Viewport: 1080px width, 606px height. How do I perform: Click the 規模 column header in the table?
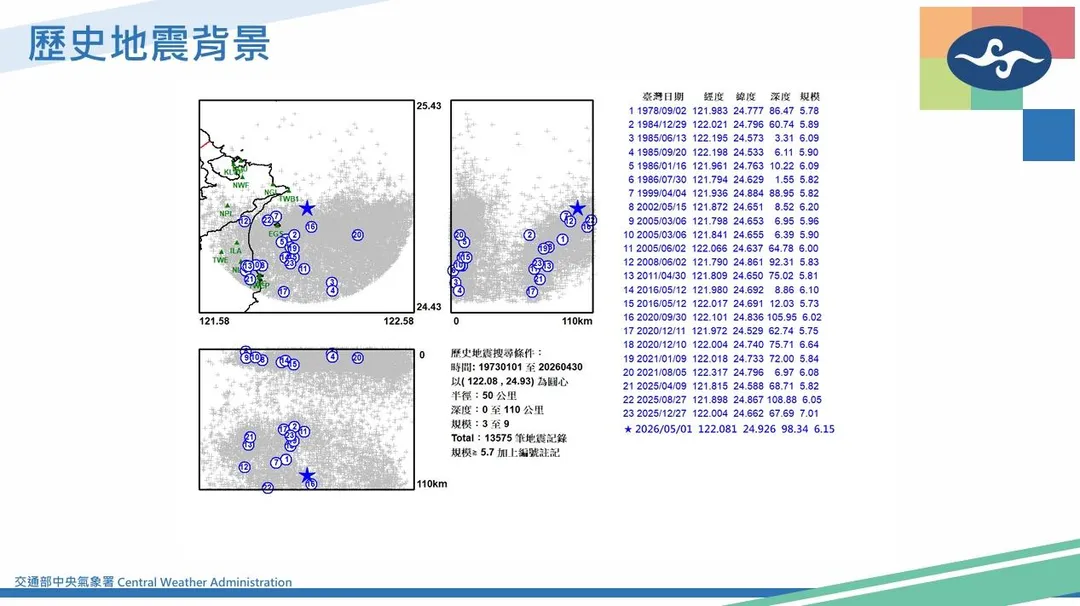tap(809, 96)
